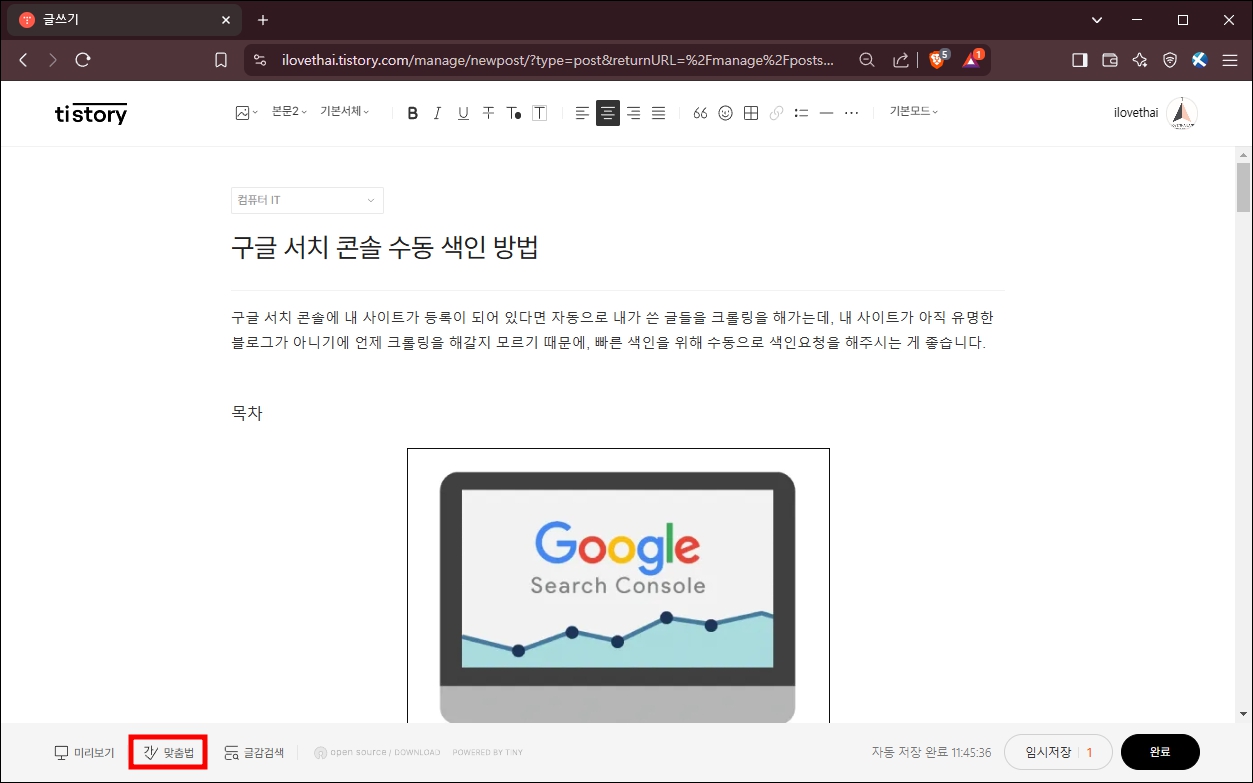Click the address bar URL
1253x783 pixels.
[558, 60]
